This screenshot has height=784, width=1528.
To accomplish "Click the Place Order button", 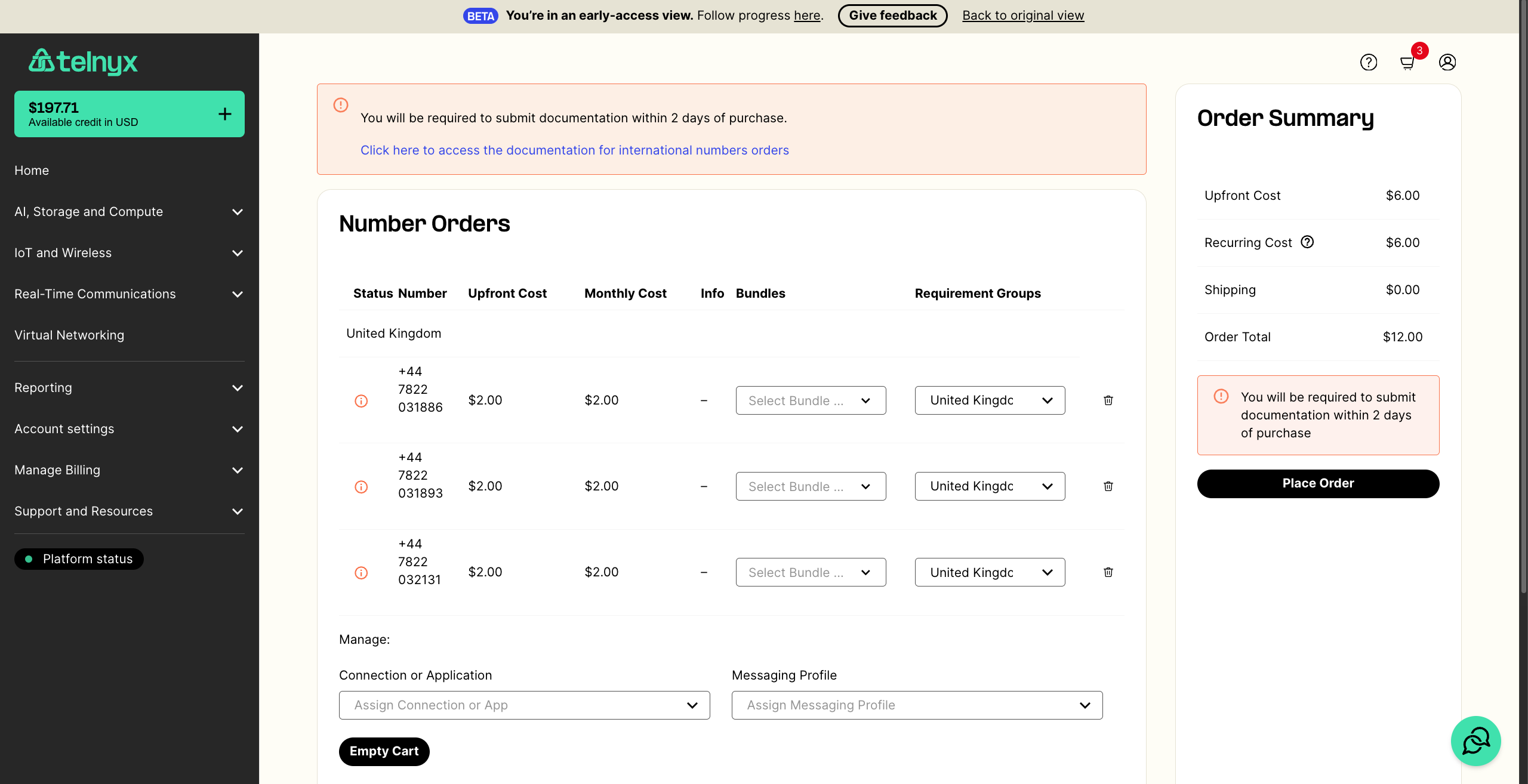I will [1318, 483].
